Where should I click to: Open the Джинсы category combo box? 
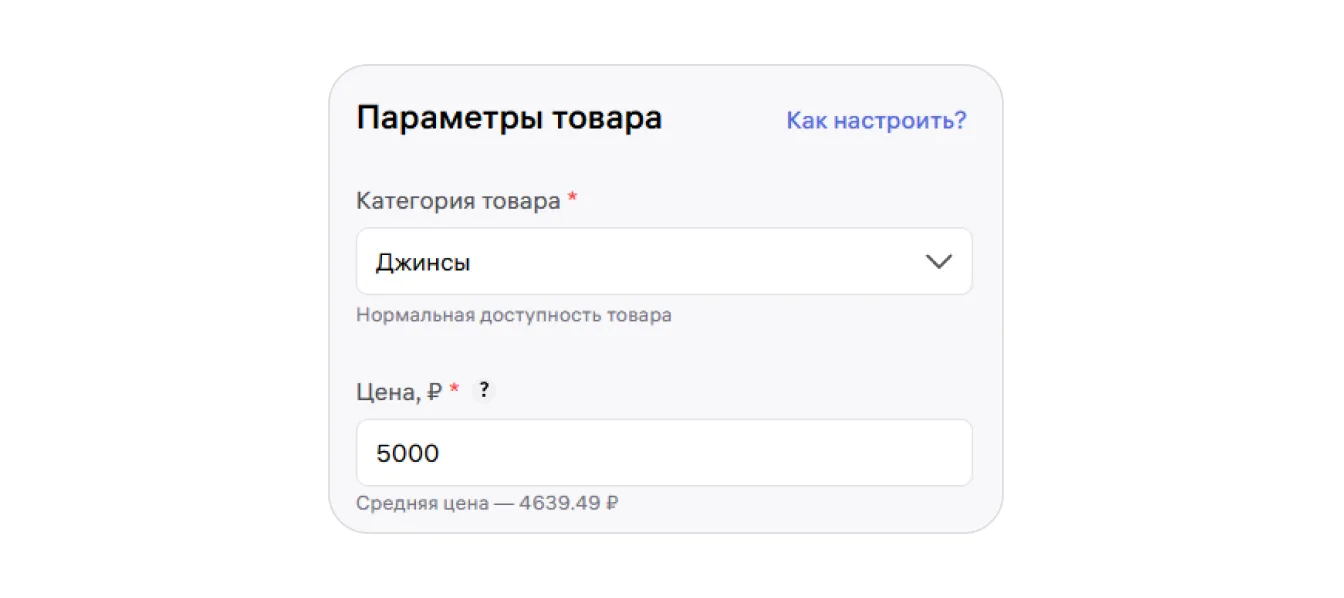click(x=664, y=262)
